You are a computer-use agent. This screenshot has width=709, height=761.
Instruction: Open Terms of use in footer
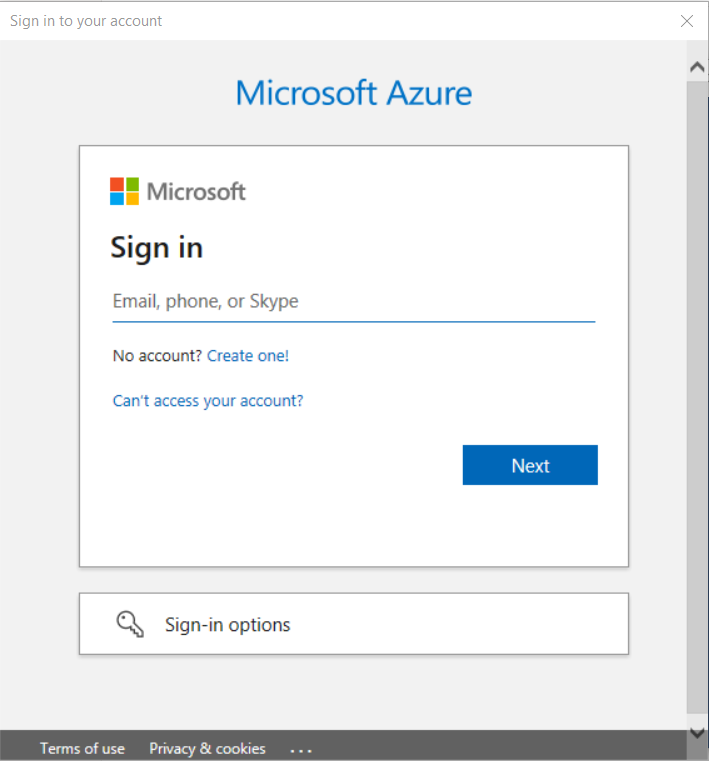tap(82, 748)
